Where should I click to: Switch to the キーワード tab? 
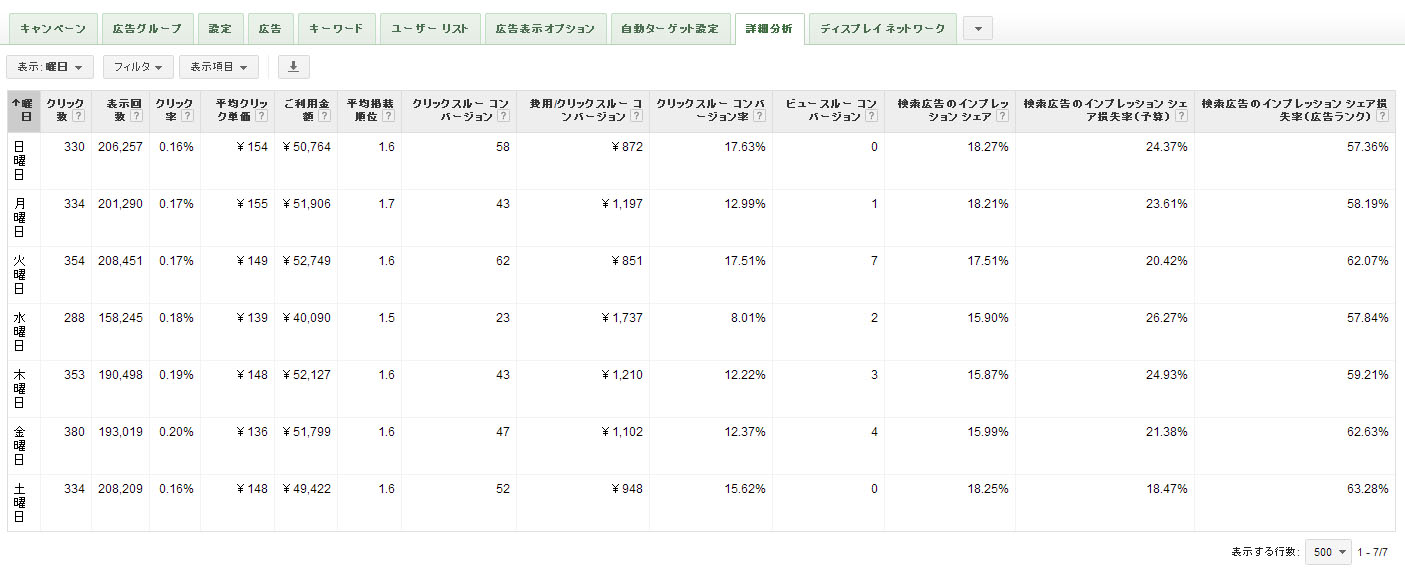337,29
